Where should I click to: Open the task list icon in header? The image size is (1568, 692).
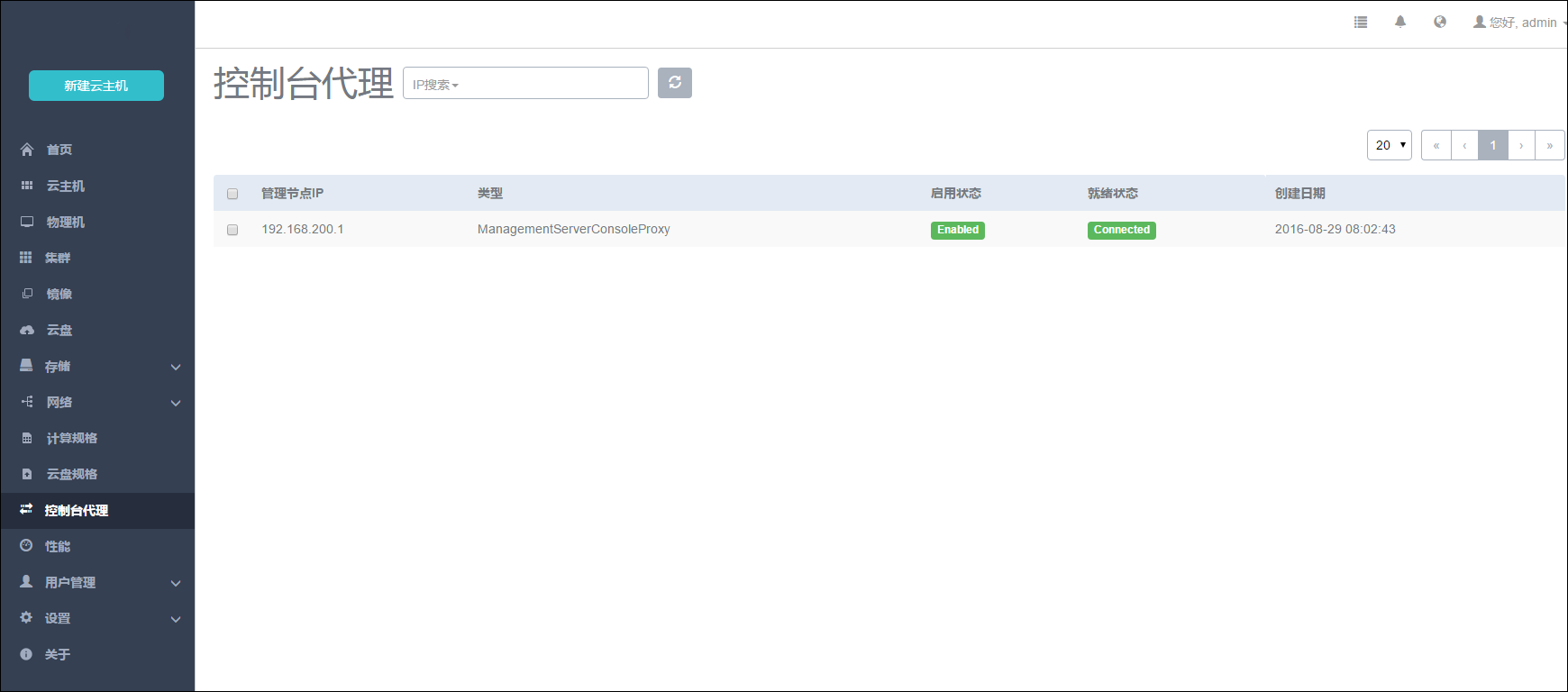click(x=1361, y=22)
